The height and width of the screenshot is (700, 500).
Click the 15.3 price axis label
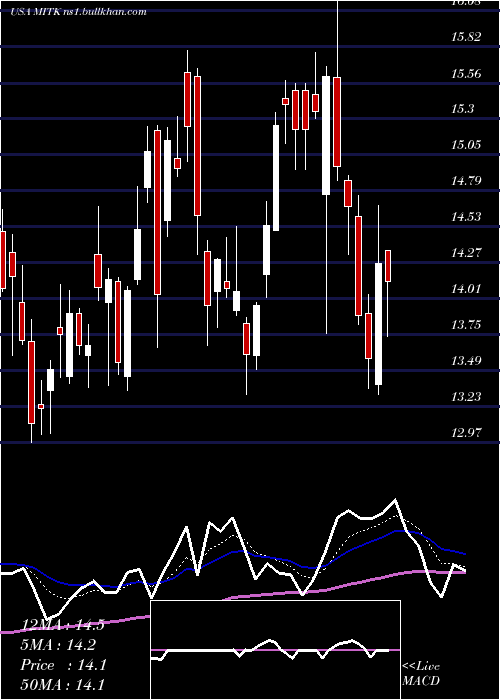click(462, 109)
